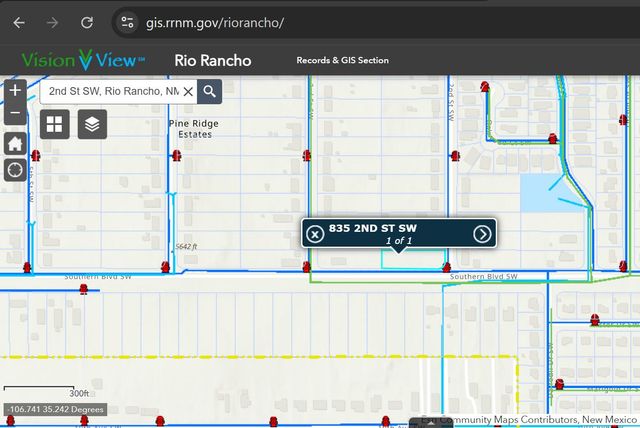
Task: Zoom in on the map
Action: coord(15,90)
